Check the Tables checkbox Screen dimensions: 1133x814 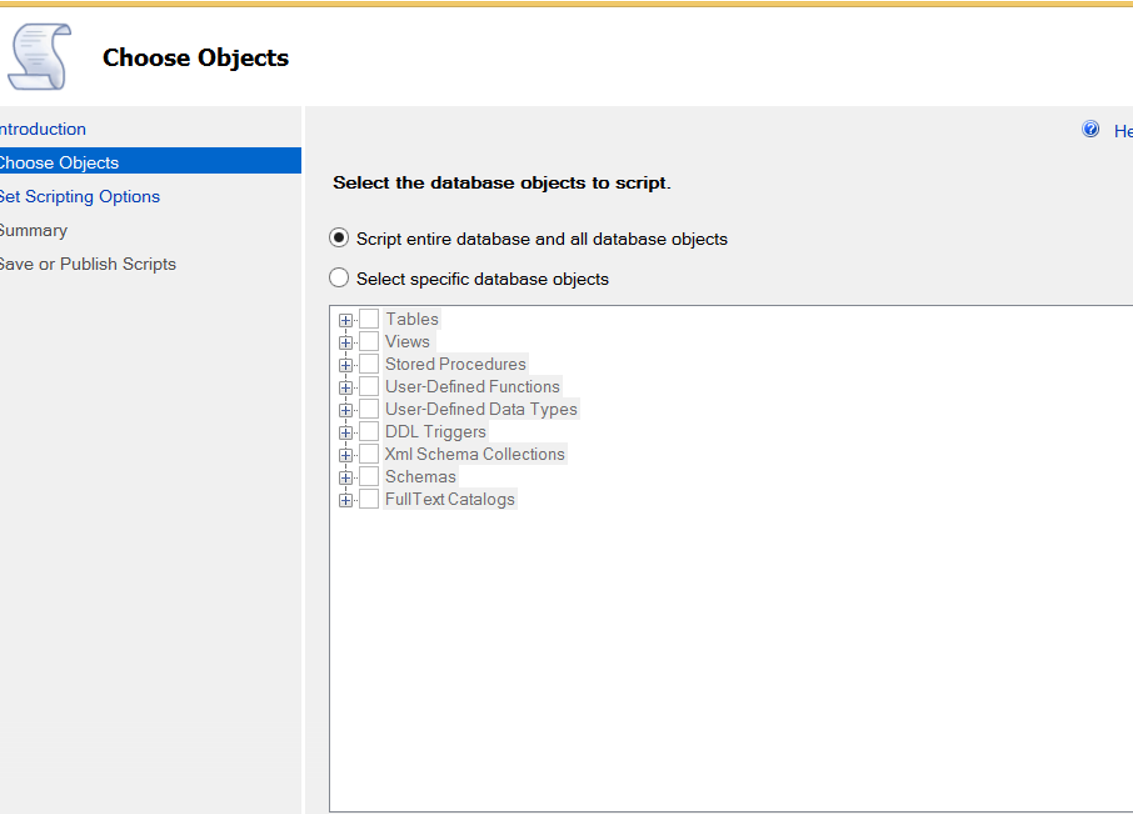coord(369,319)
